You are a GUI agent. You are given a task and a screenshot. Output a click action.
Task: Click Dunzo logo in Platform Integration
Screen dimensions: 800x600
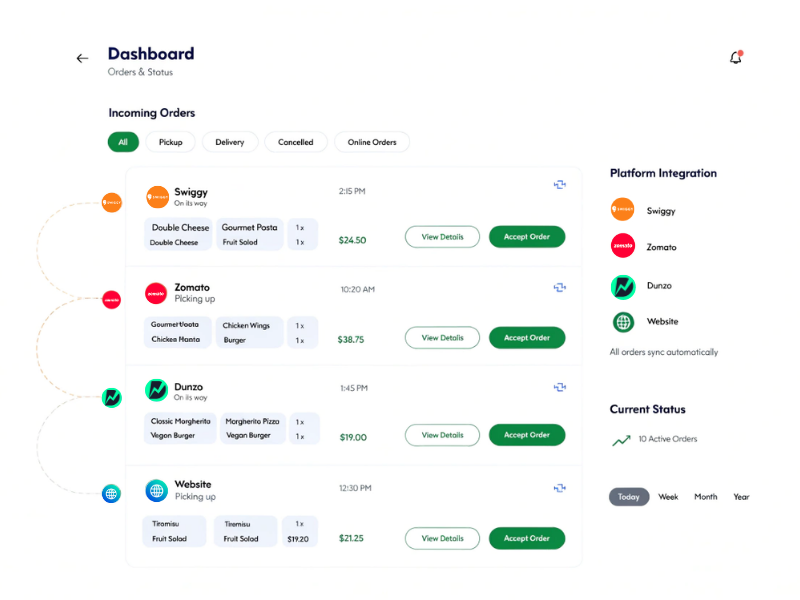(623, 286)
